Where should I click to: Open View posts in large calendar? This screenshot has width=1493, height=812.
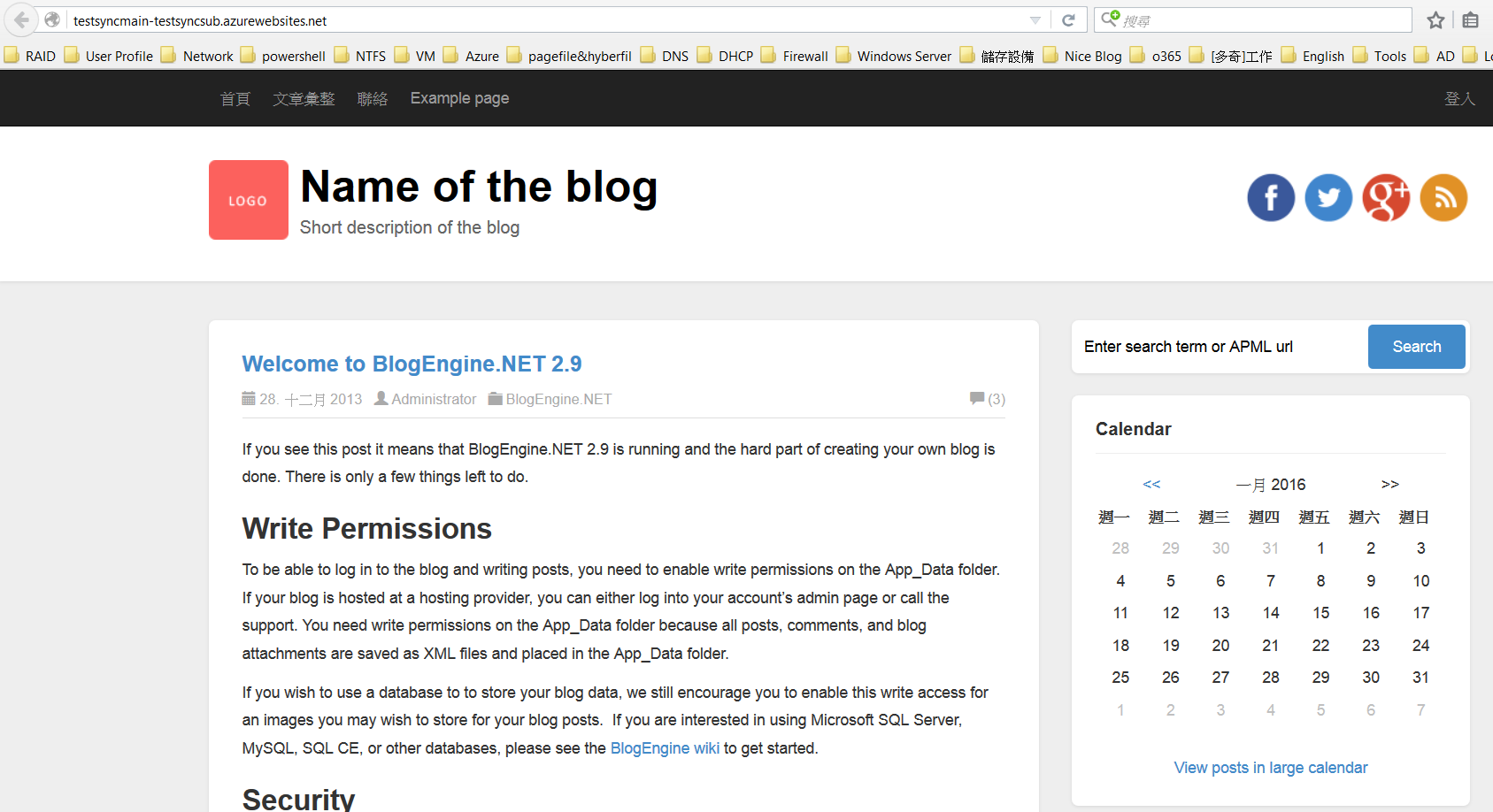click(1271, 768)
